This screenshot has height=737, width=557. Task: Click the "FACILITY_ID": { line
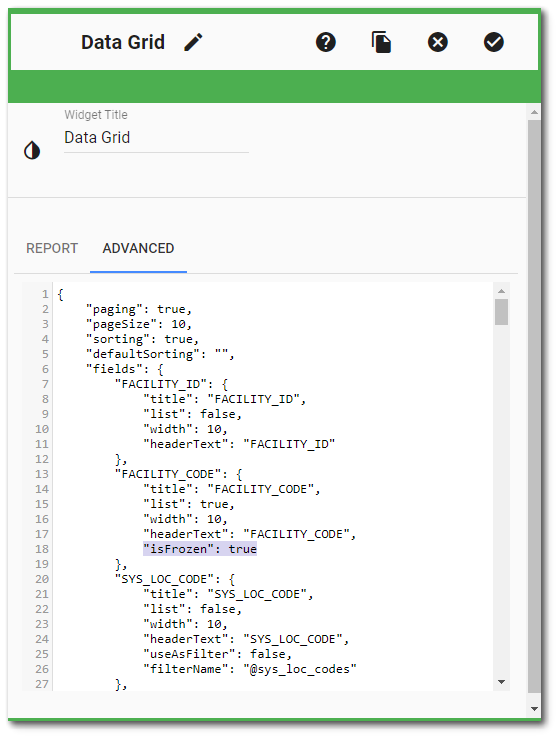[171, 384]
